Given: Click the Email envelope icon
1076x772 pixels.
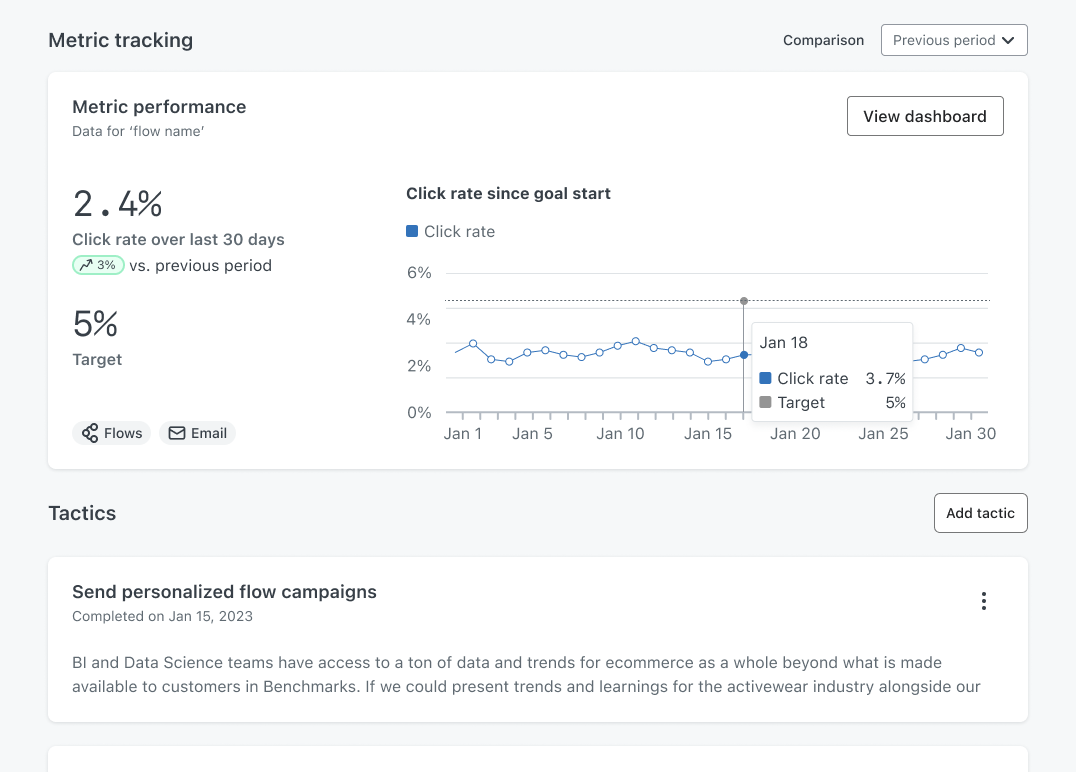Looking at the screenshot, I should [x=177, y=433].
